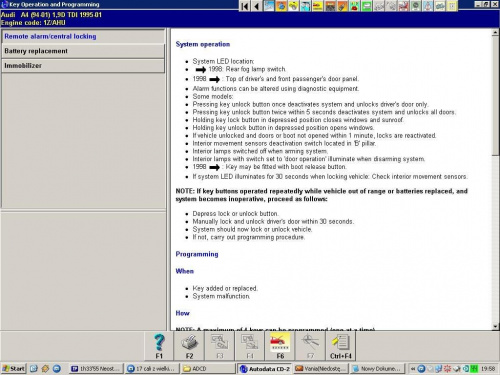Click 'If not, carry out programming procedure.'

pyautogui.click(x=249, y=237)
